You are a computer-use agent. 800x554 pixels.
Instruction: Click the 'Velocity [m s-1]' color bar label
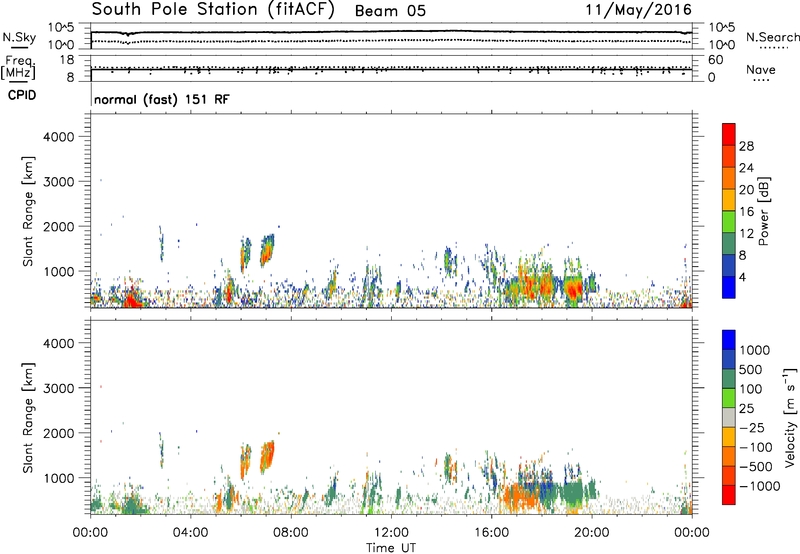click(790, 417)
